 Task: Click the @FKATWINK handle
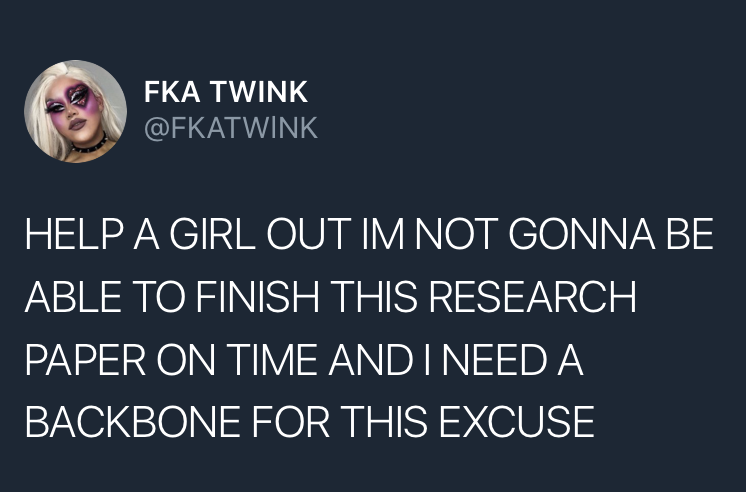(x=231, y=128)
